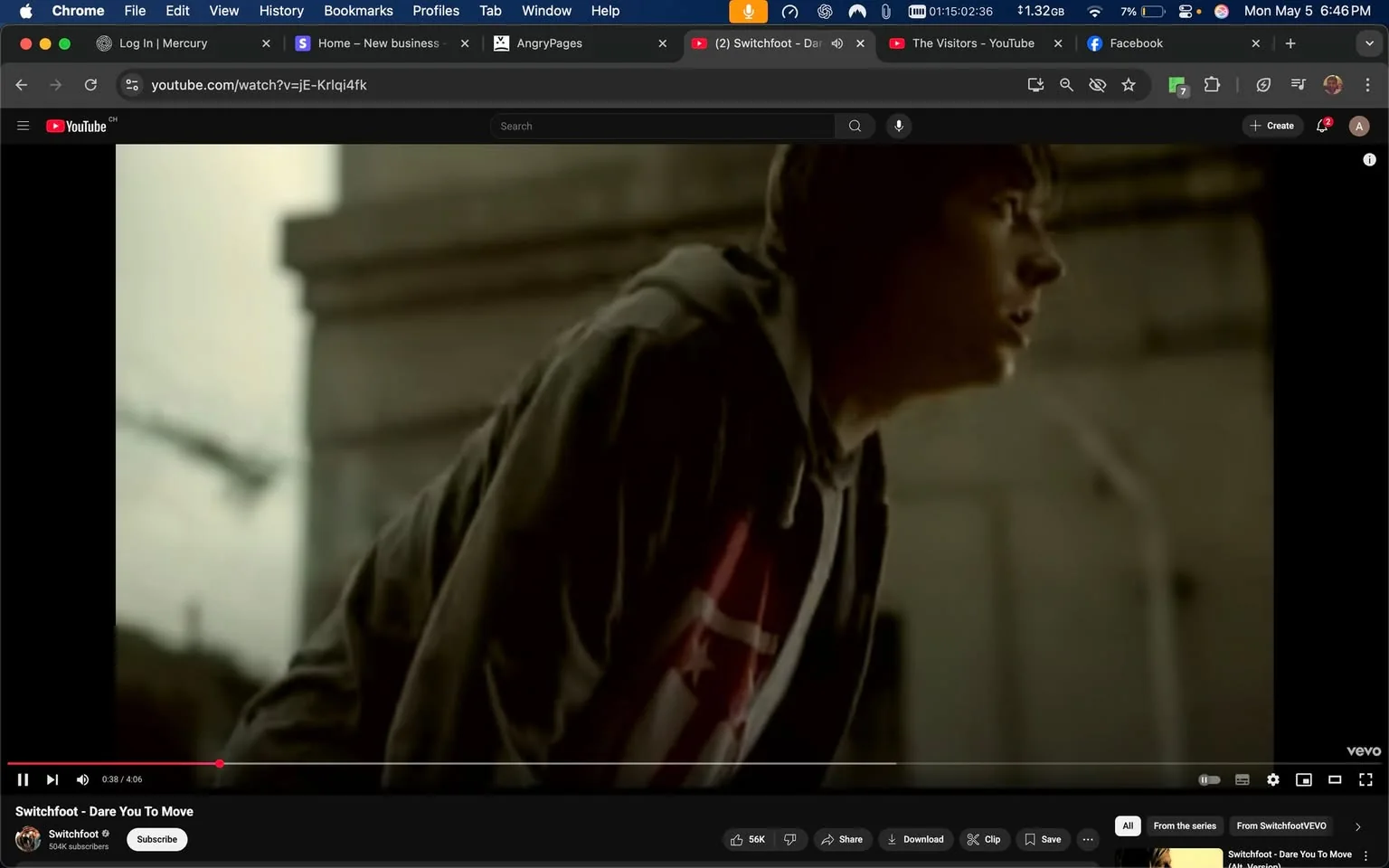
Task: Go forward in browser history
Action: point(56,85)
